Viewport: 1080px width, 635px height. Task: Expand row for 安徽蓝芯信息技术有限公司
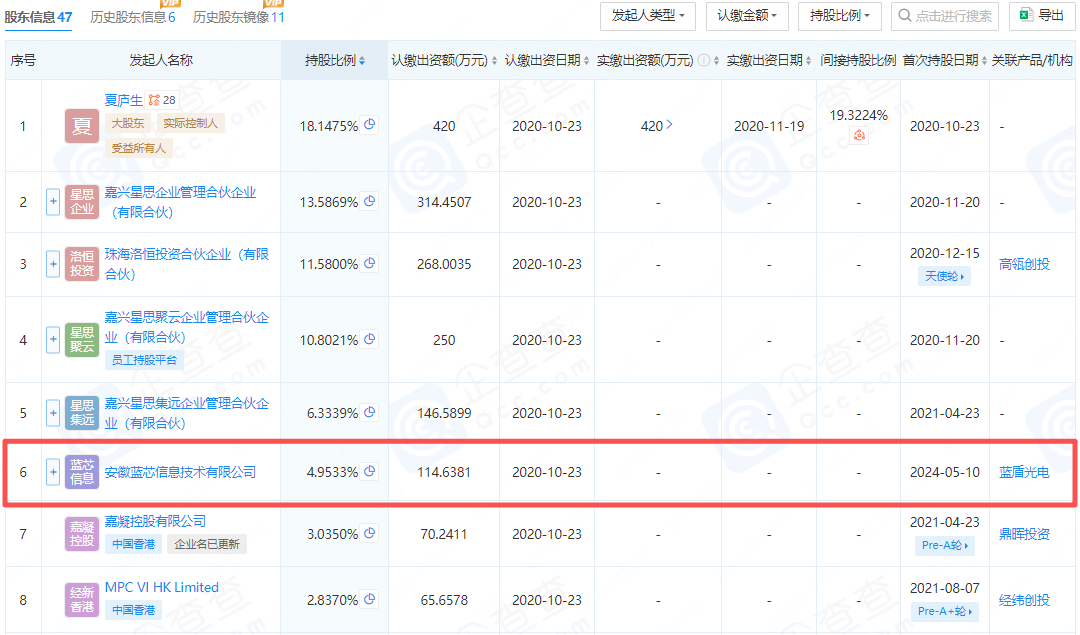[x=53, y=472]
